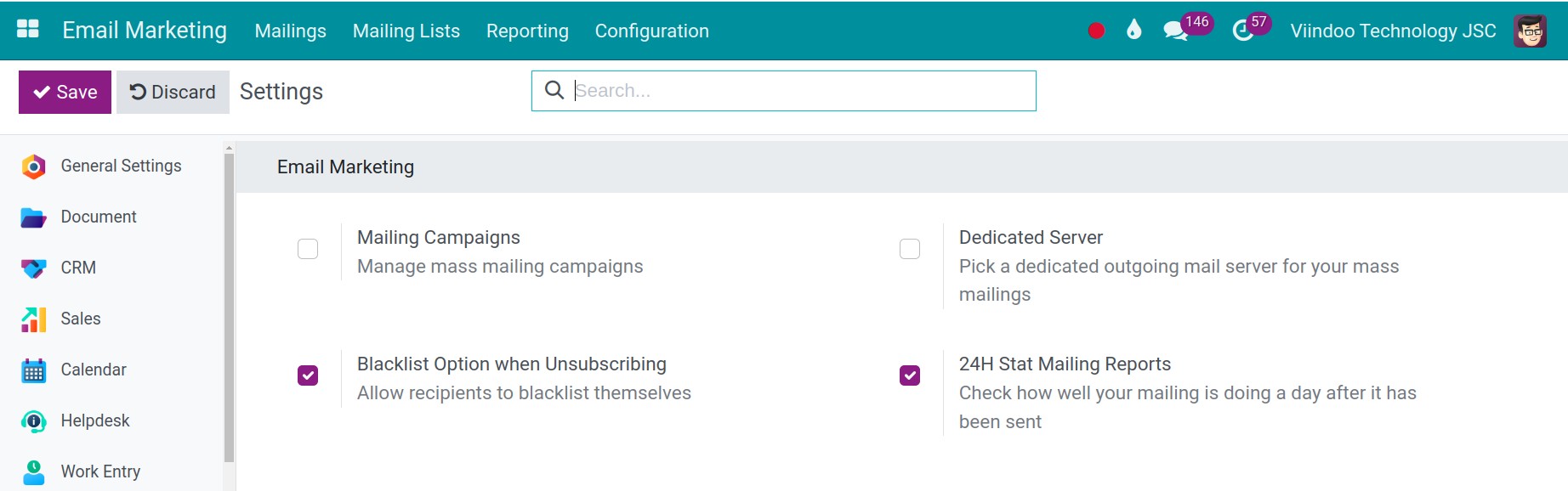Click the user avatar picture

pos(1531,31)
